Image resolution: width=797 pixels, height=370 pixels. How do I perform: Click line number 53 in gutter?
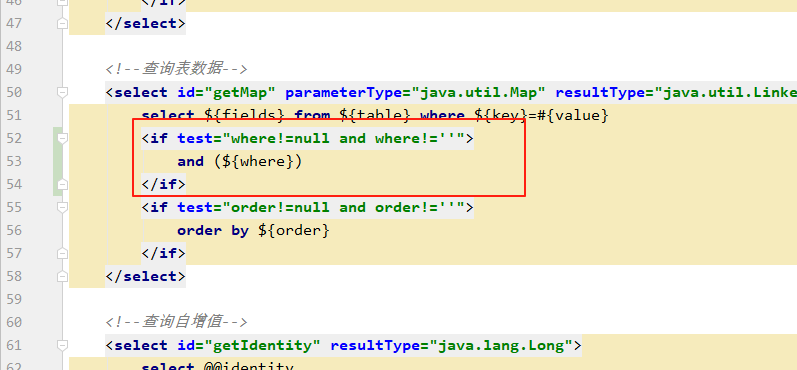tap(13, 161)
